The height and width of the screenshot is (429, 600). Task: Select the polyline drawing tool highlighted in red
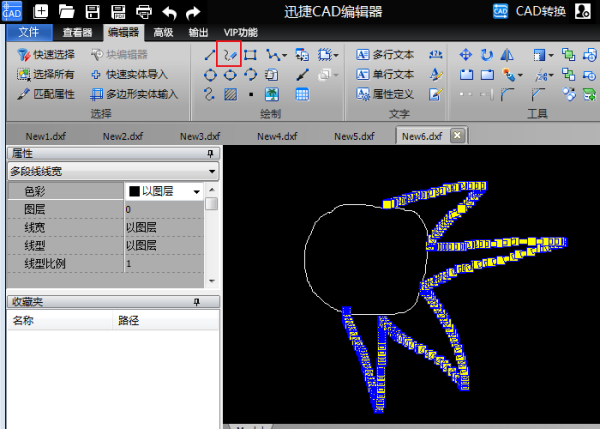click(231, 54)
